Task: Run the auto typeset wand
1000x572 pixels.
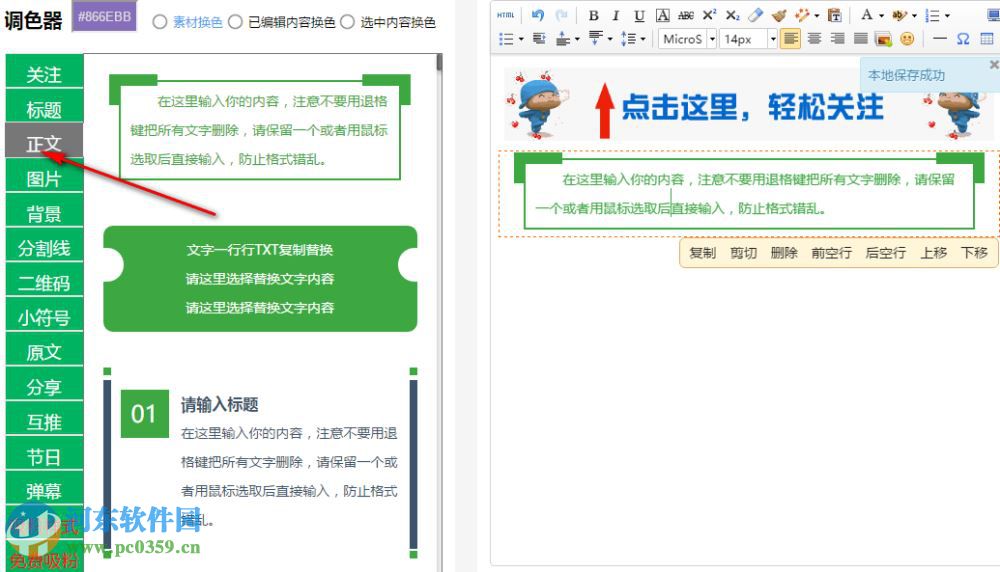Action: click(x=802, y=15)
